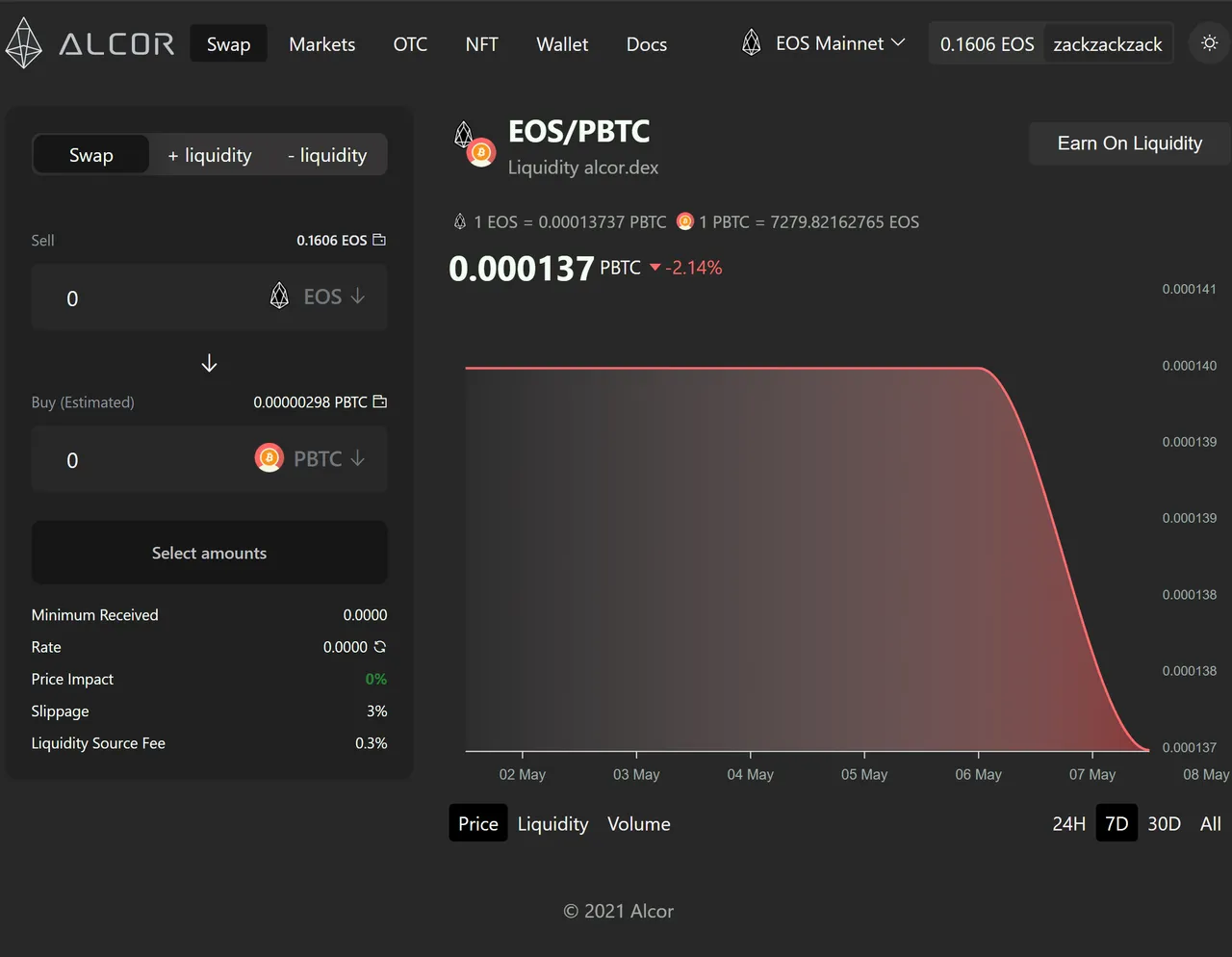Open the EOS sell token selector
The image size is (1232, 957).
318,297
